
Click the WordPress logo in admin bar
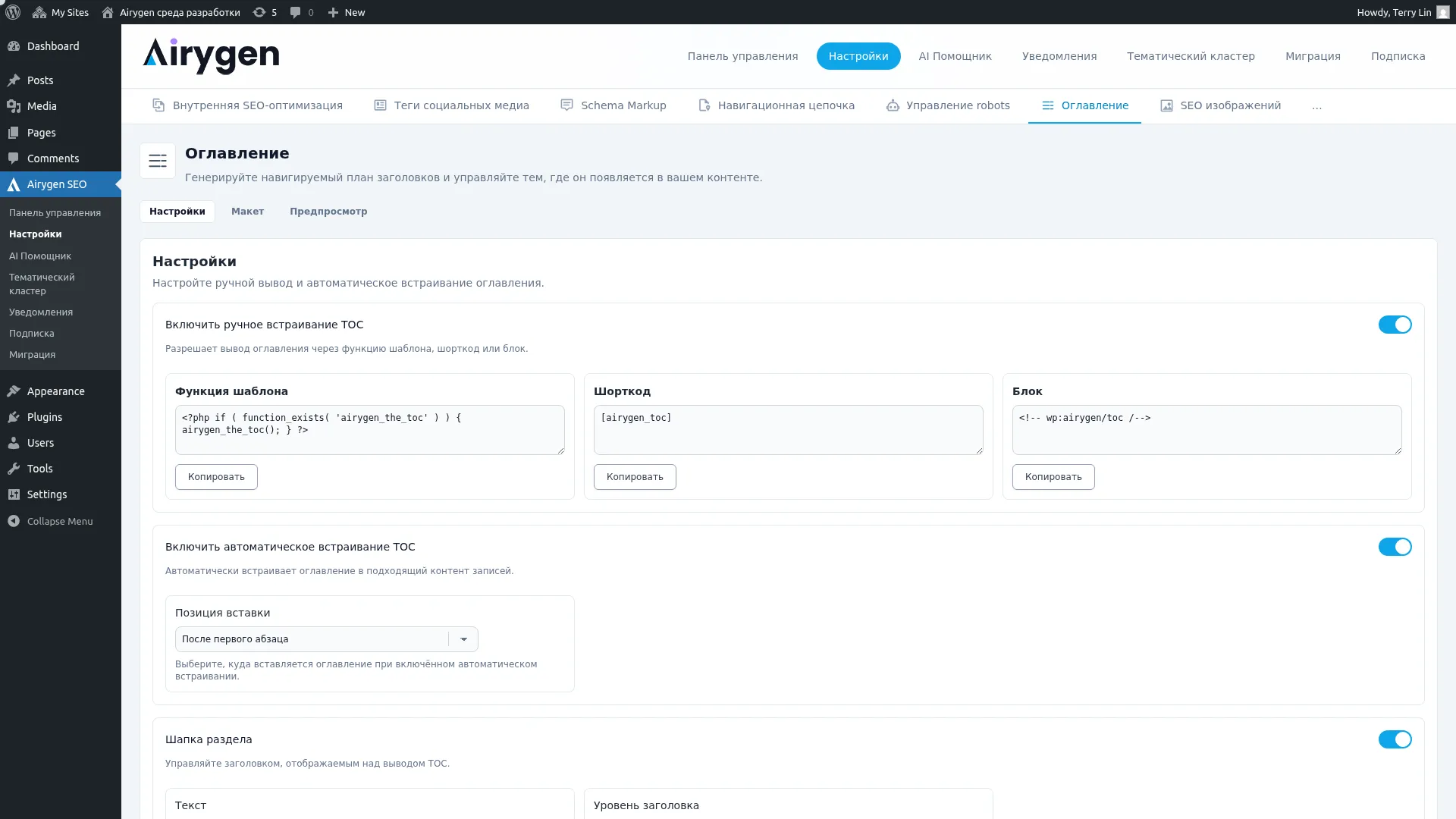[12, 12]
